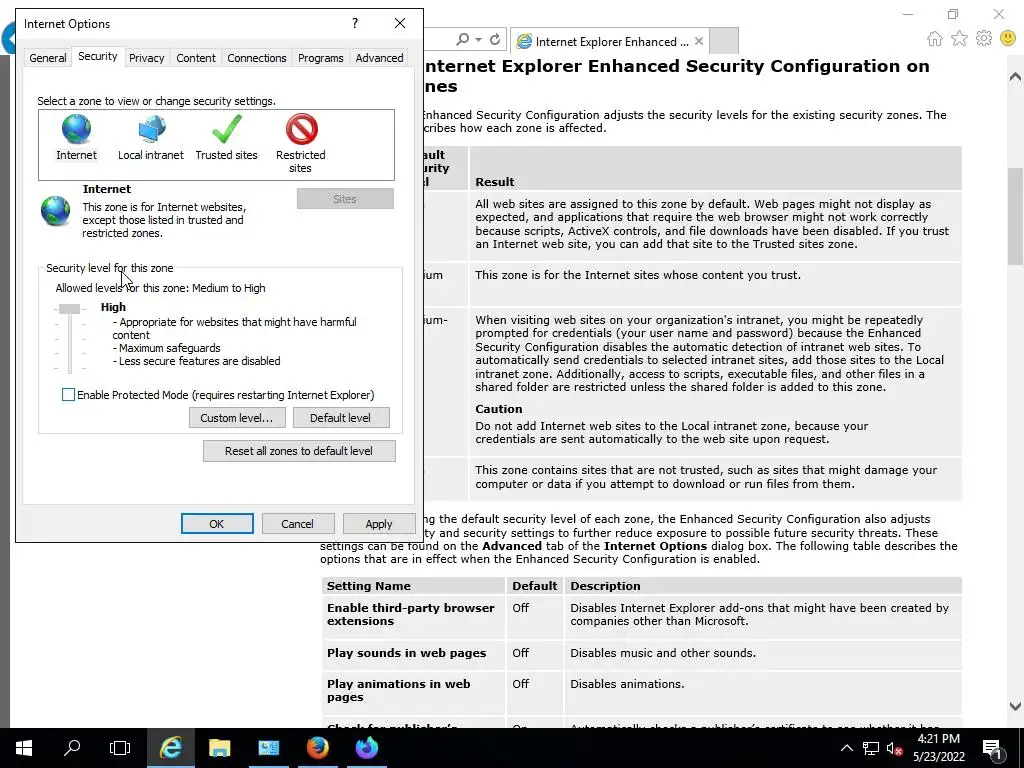Show hidden system tray icons
Screen dimensions: 1024x768
[x=846, y=748]
